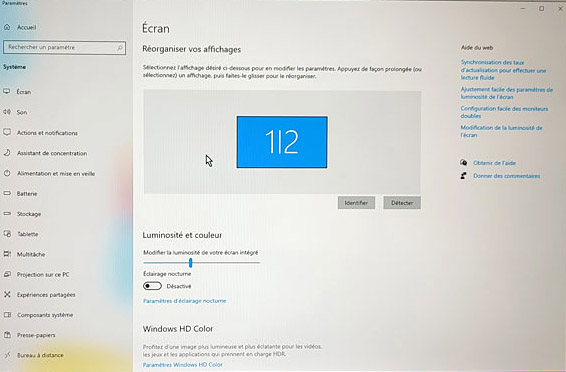
Task: Select Tablette in the sidebar
Action: point(27,234)
